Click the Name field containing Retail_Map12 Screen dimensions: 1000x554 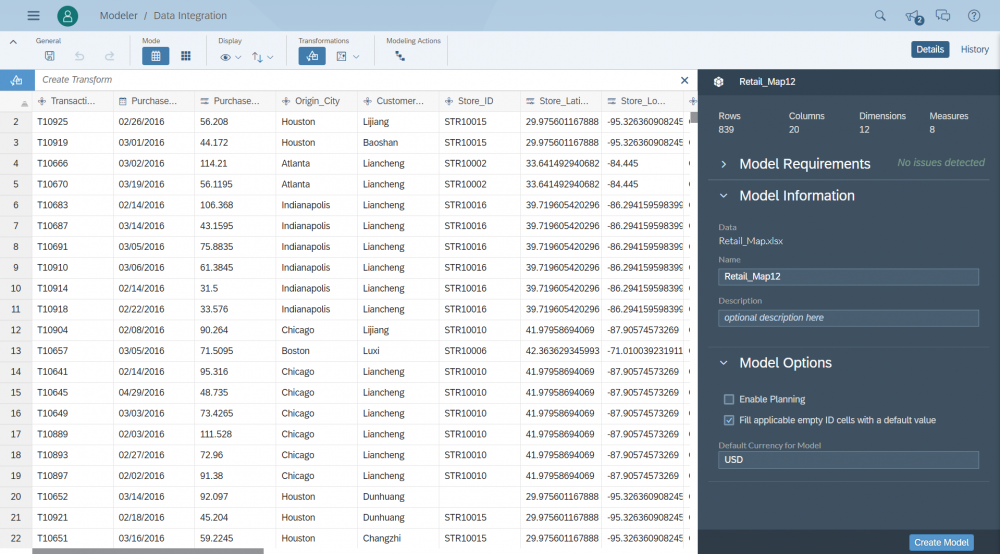pos(848,277)
